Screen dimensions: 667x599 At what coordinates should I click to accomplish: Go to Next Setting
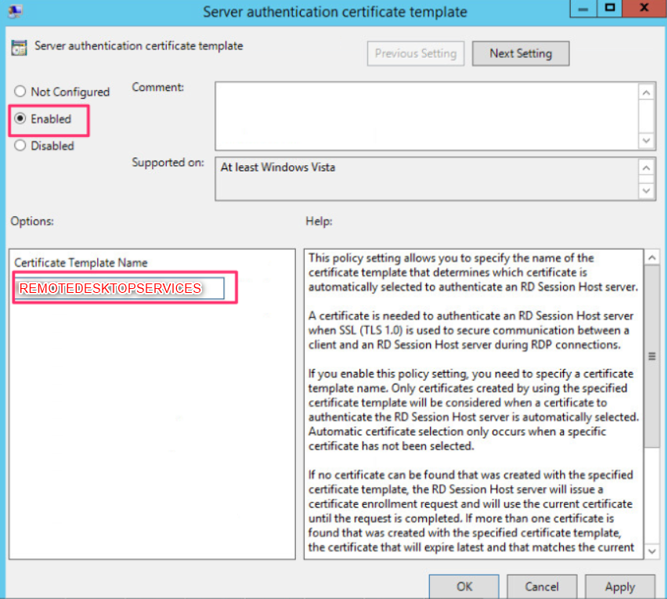tap(521, 54)
